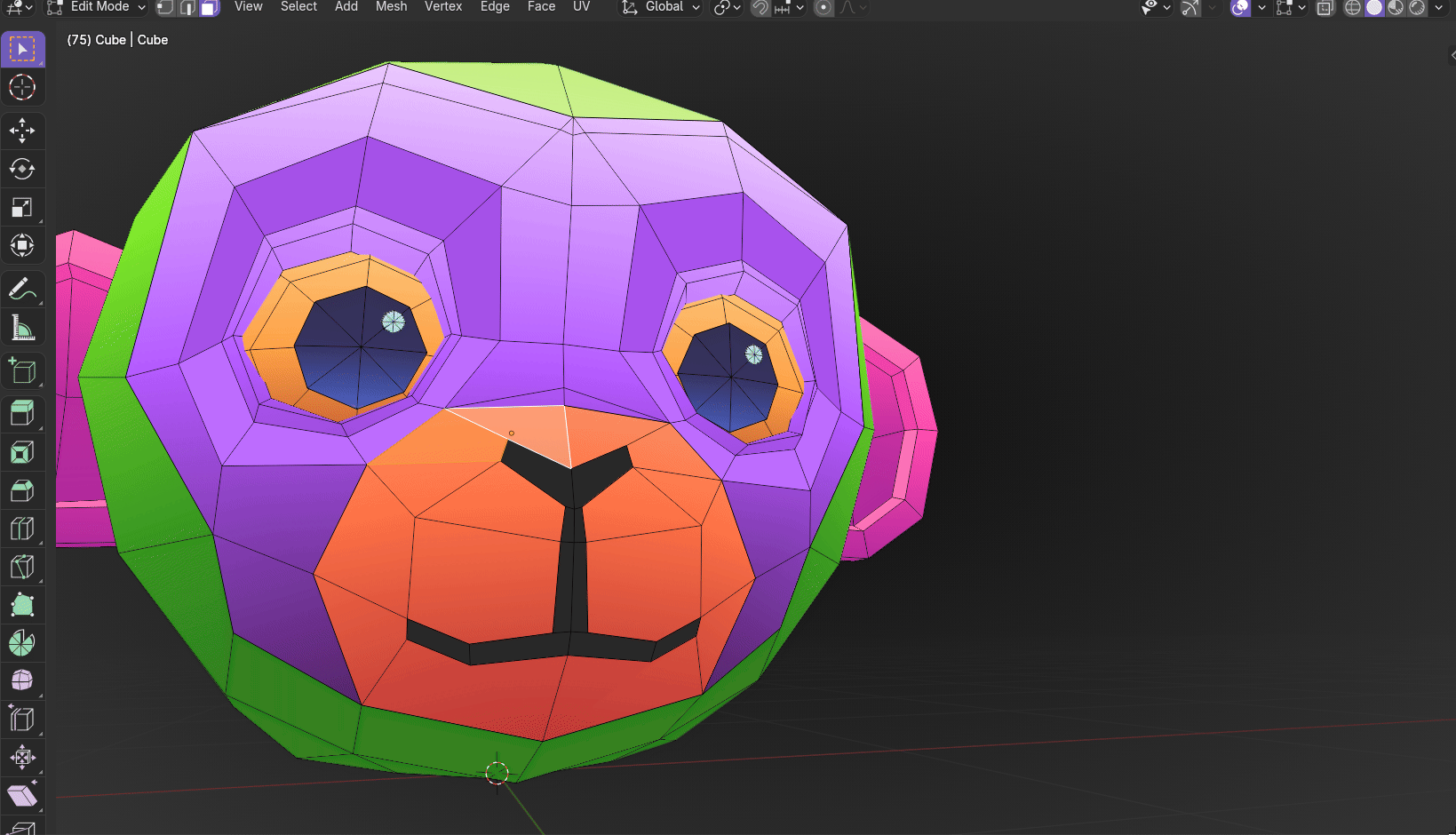Viewport: 1456px width, 835px height.
Task: Activate the Extrude Region tool
Action: 22,413
